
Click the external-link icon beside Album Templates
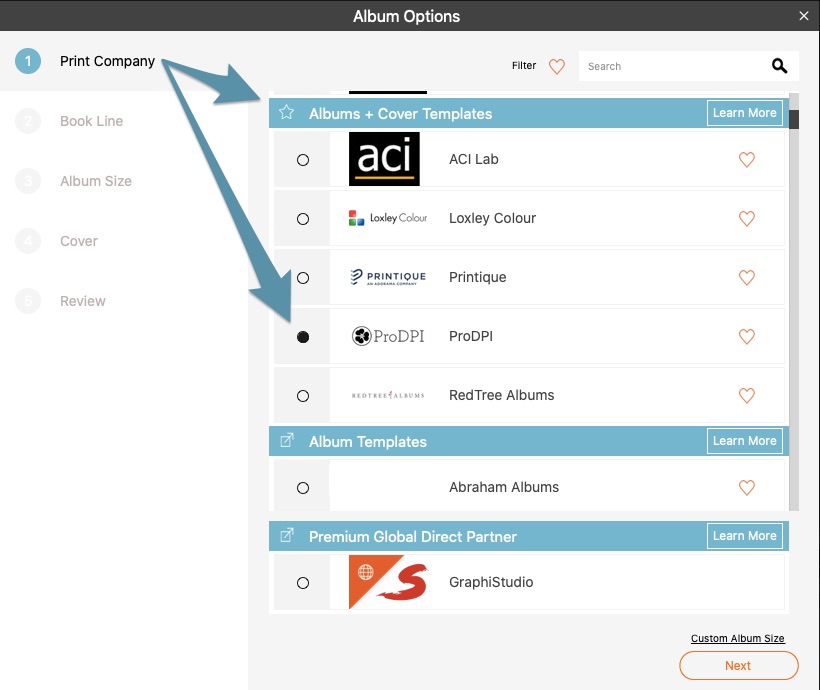click(x=287, y=440)
